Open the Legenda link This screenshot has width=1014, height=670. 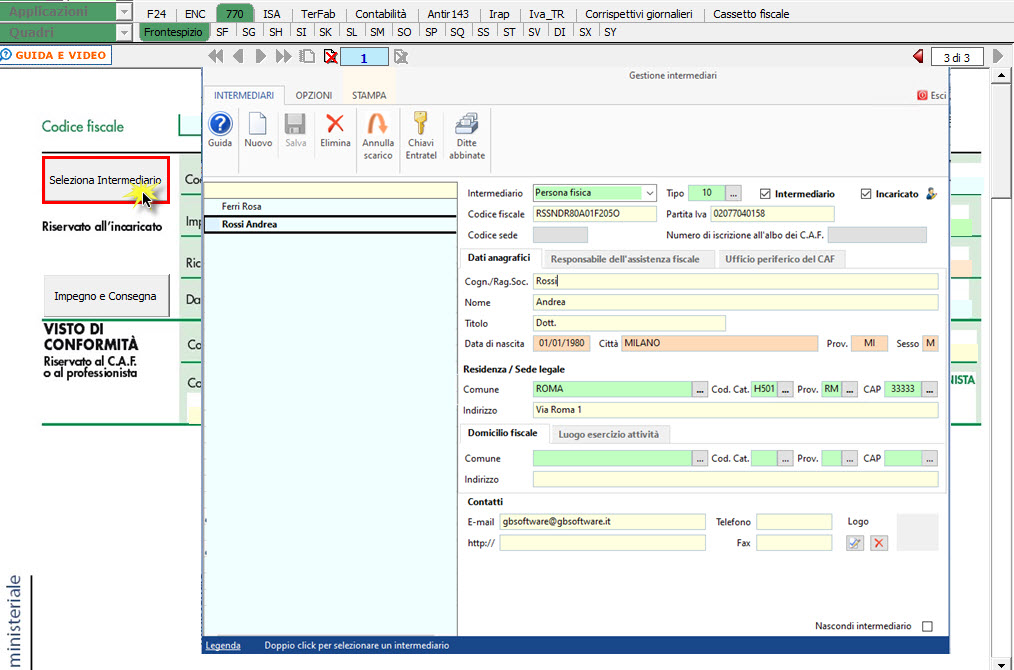point(223,645)
